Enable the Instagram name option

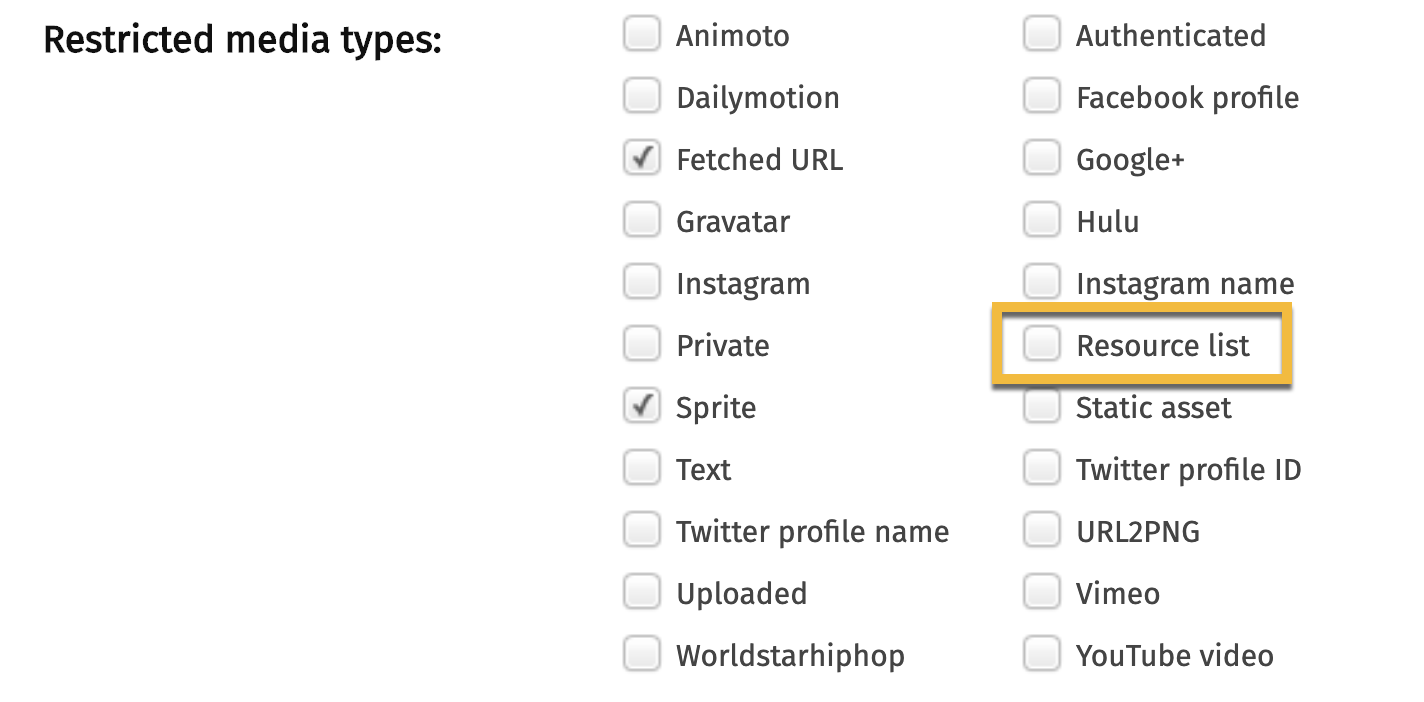coord(1042,281)
